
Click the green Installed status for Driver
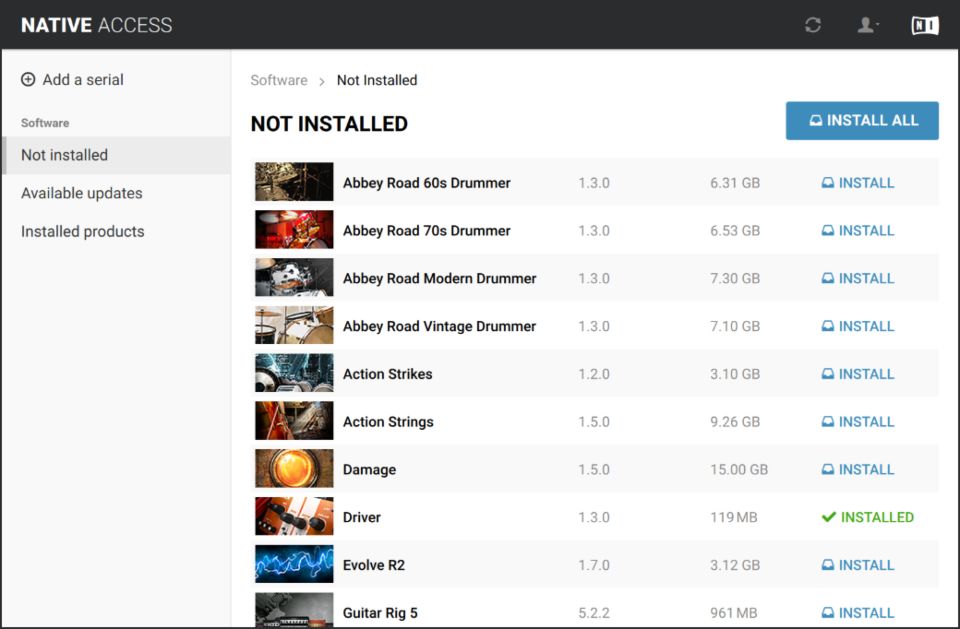[x=867, y=517]
